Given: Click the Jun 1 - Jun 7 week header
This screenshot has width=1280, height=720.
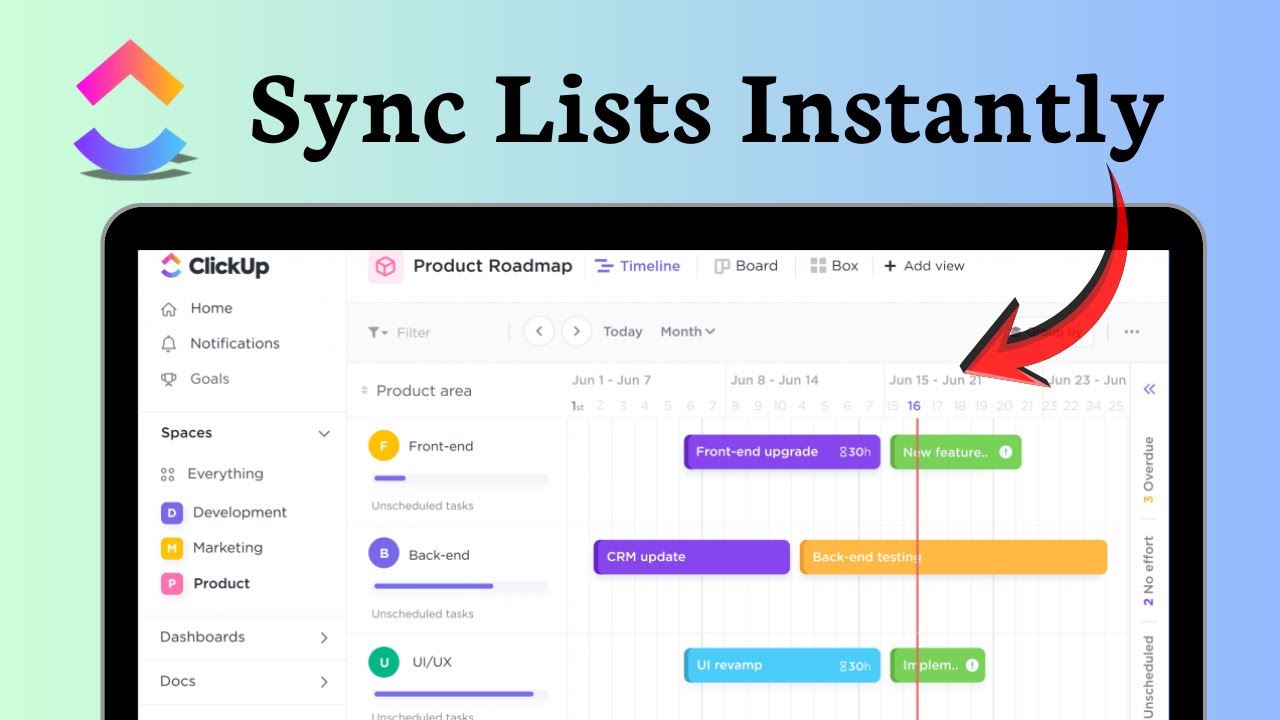Looking at the screenshot, I should click(x=611, y=380).
